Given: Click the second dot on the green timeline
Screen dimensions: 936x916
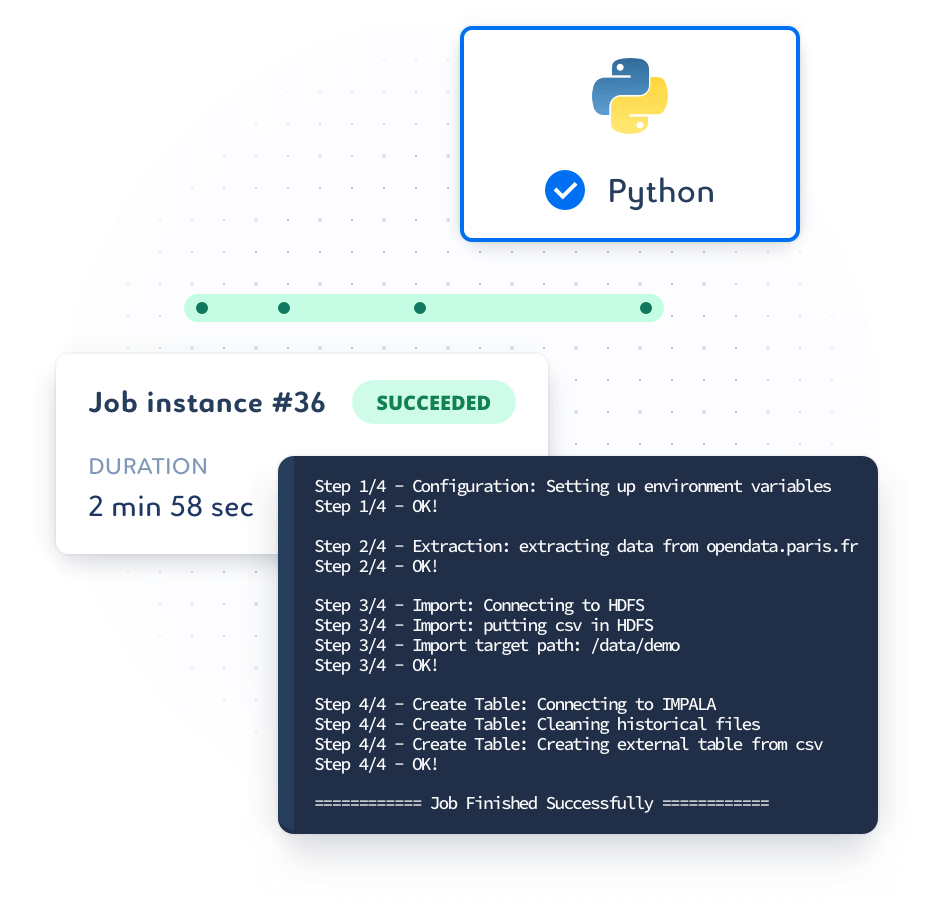Looking at the screenshot, I should click(284, 308).
